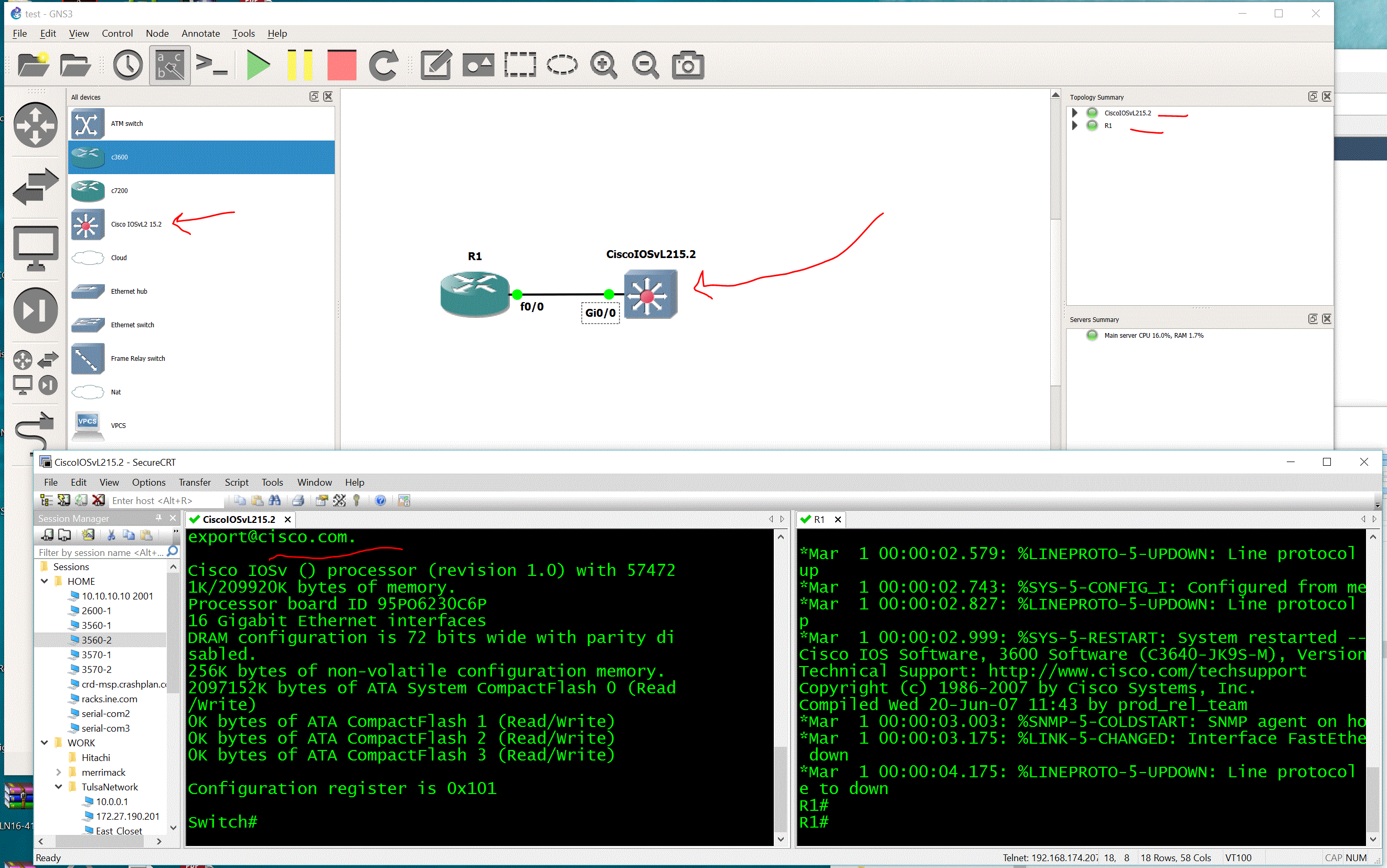Toggle show/hide interface labels button
Viewport: 1387px width, 868px height.
170,66
